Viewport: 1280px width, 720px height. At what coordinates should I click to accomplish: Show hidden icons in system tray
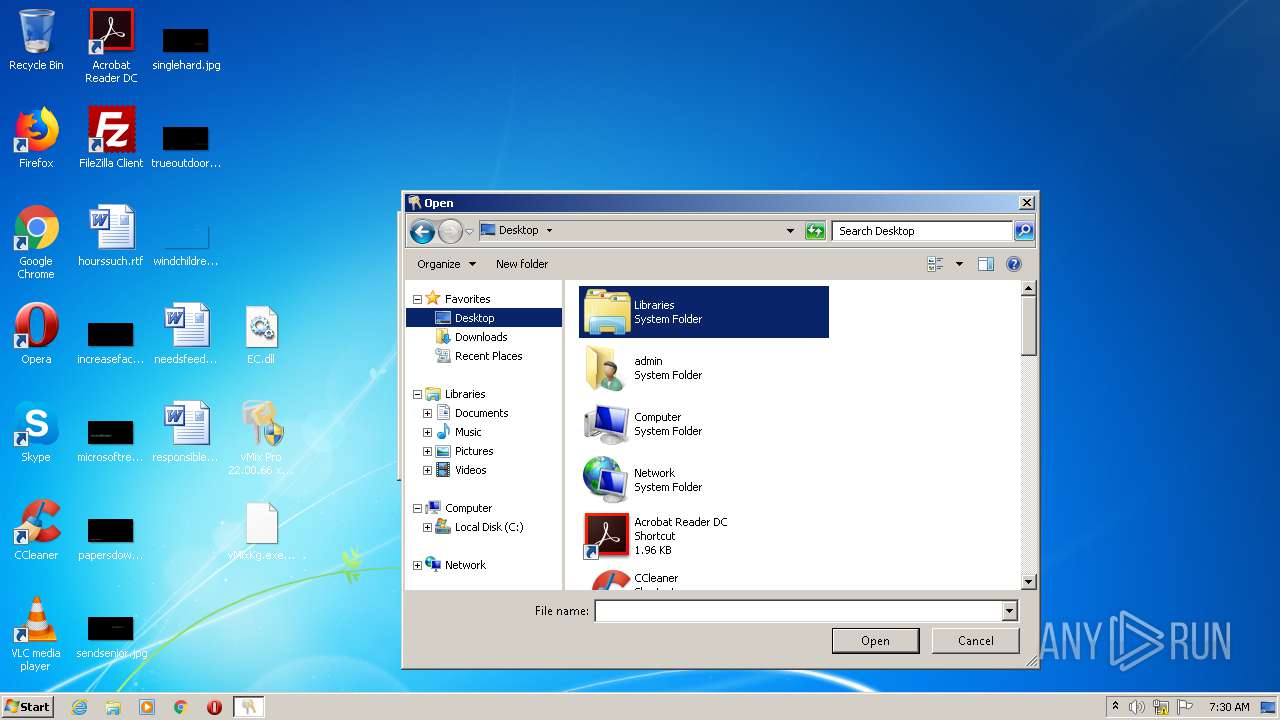(x=1115, y=707)
